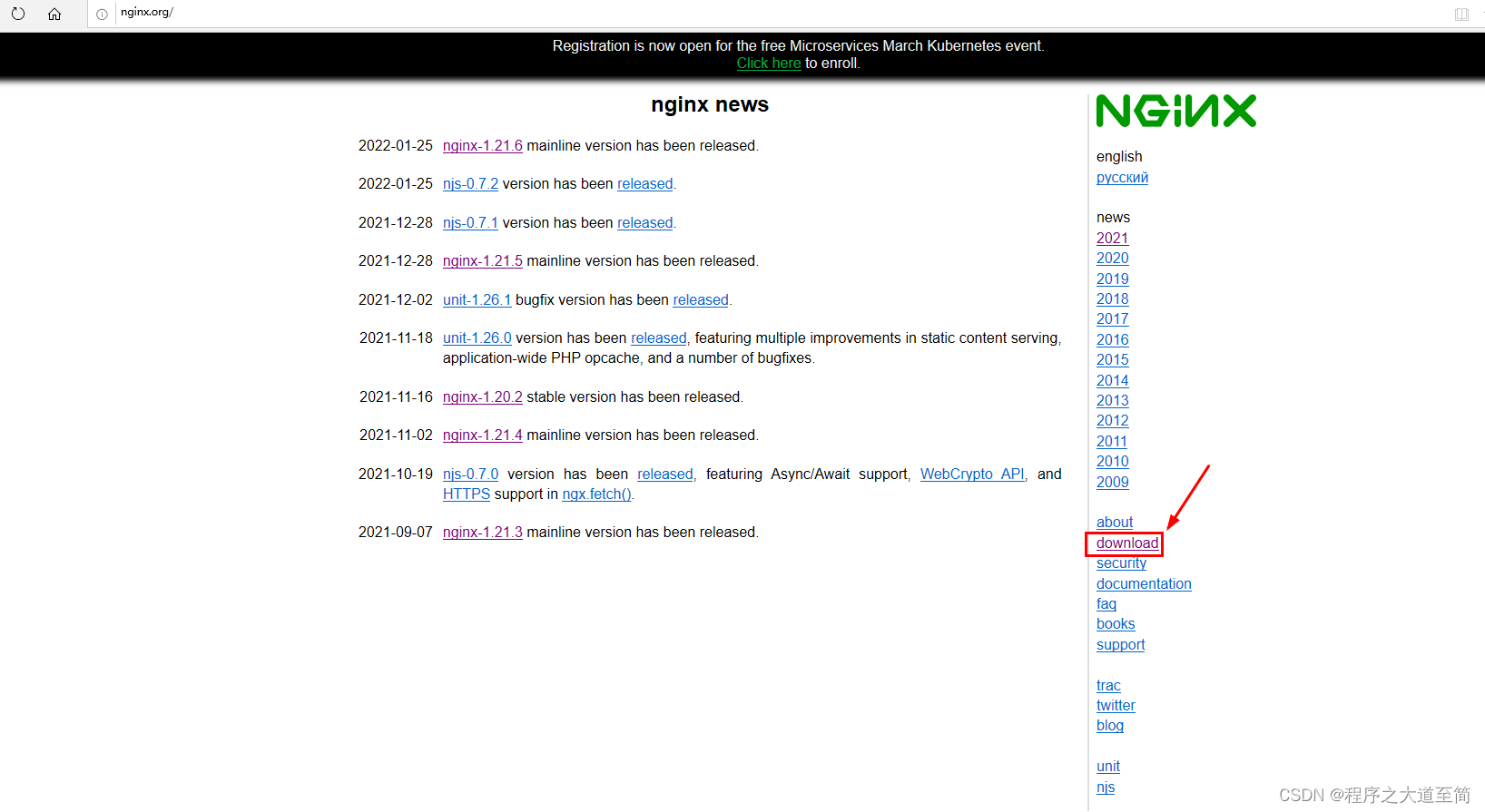
Task: Click the 'english' language label
Action: tap(1119, 157)
